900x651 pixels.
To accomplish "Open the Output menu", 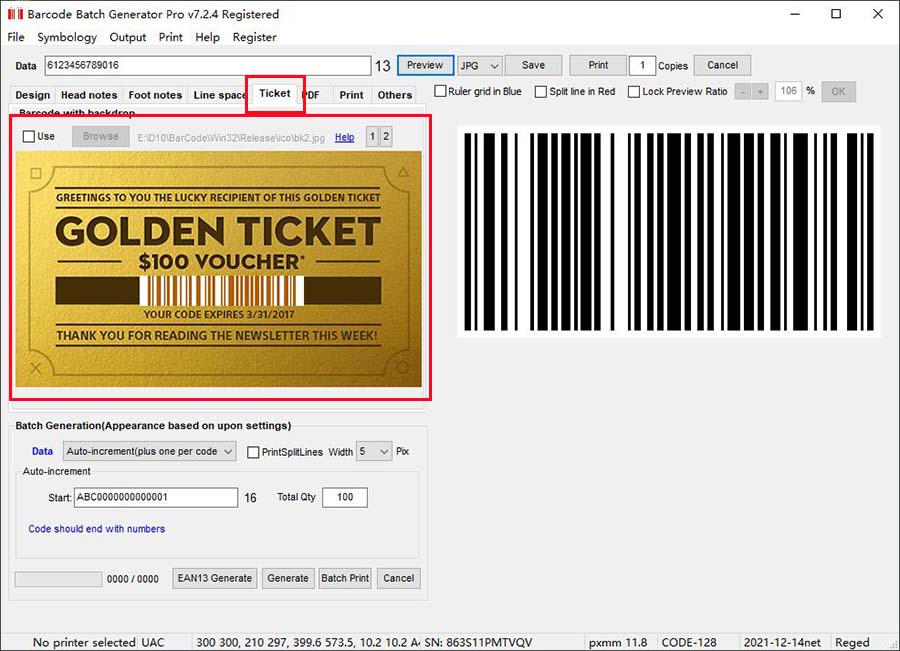I will coord(127,37).
